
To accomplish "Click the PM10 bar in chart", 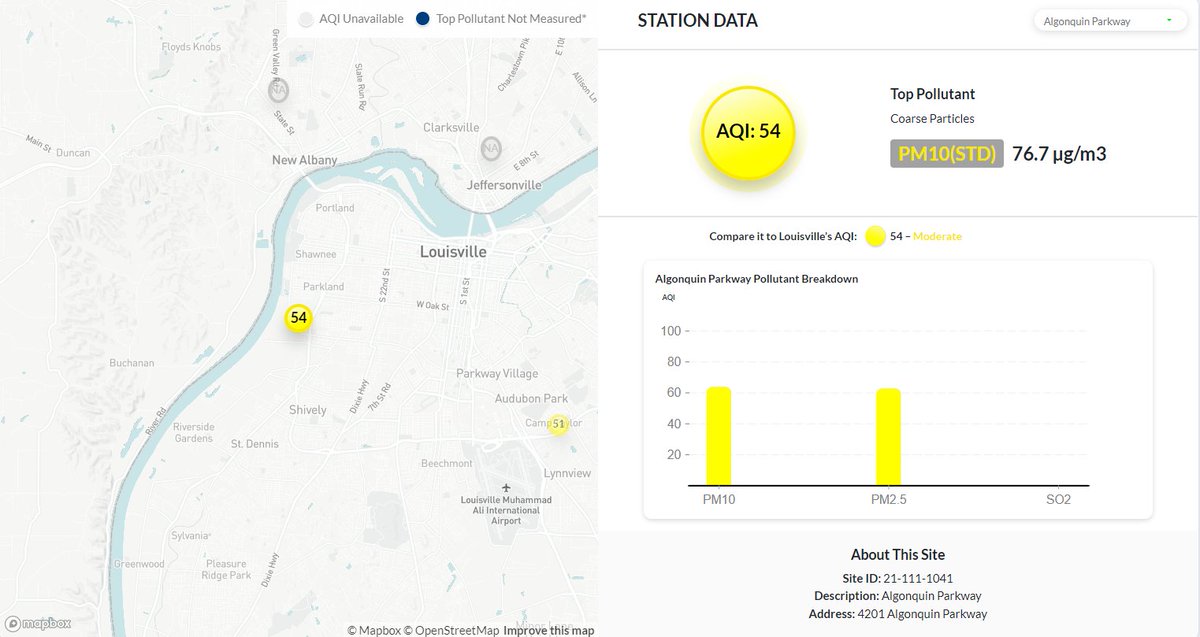I will [x=719, y=436].
